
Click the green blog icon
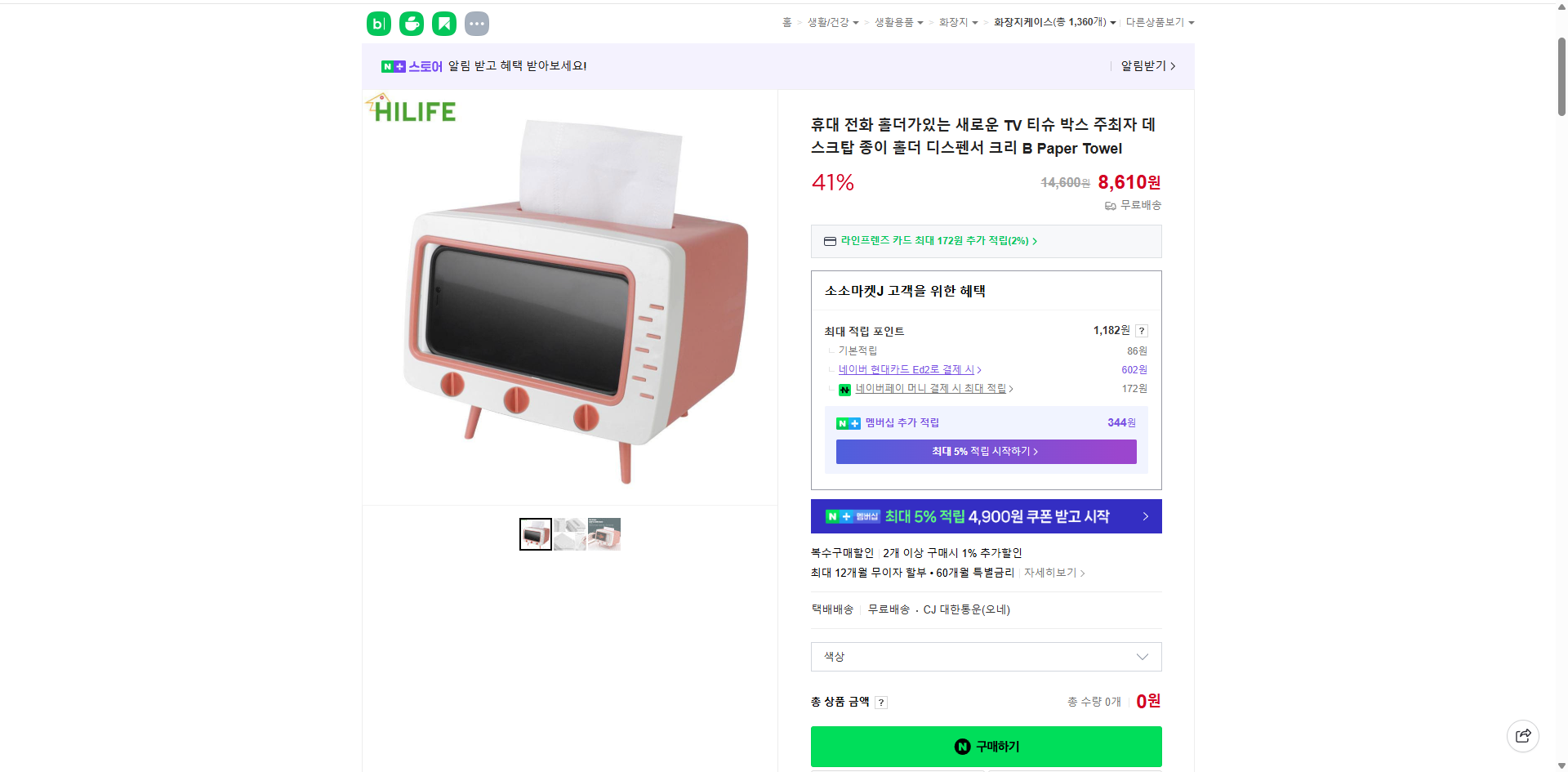378,24
